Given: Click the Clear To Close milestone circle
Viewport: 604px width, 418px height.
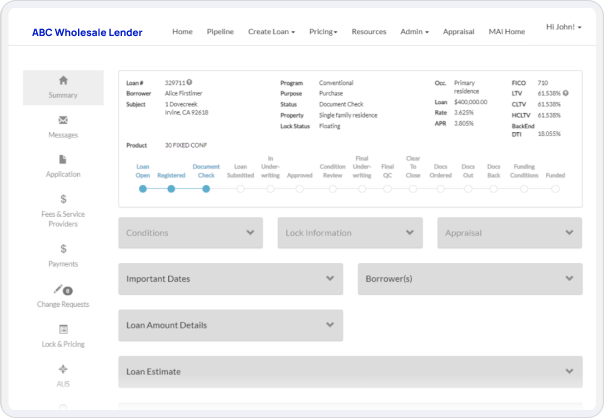Looking at the screenshot, I should pos(413,189).
